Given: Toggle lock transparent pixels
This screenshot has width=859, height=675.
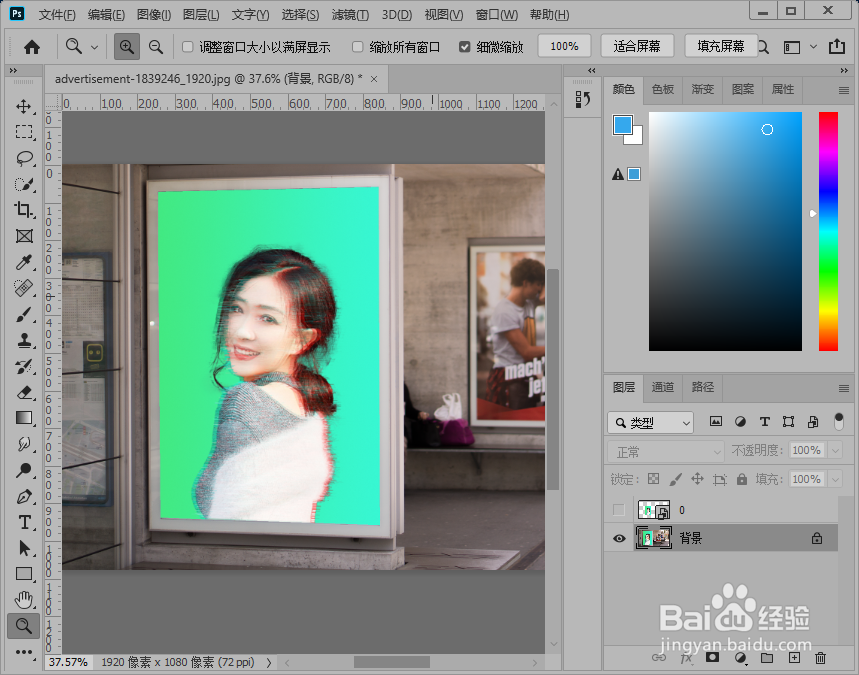Looking at the screenshot, I should point(654,479).
